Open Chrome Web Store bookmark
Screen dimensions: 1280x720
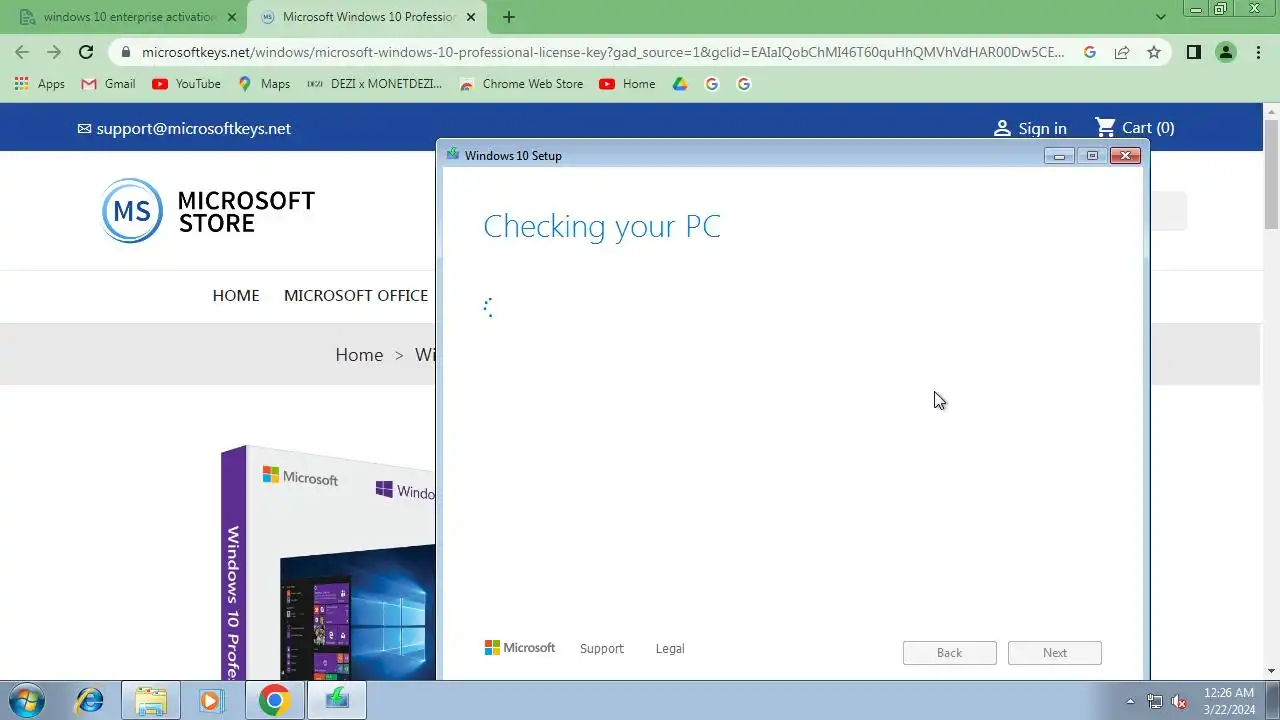[x=521, y=84]
